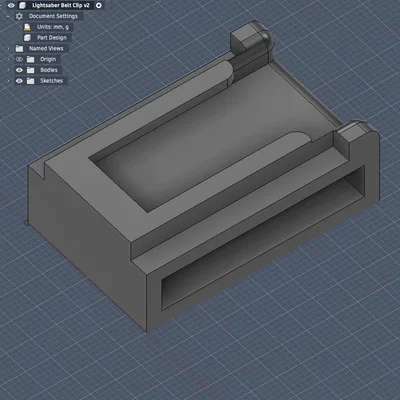400x400 pixels.
Task: Expand the Bodies folder
Action: tap(8, 70)
